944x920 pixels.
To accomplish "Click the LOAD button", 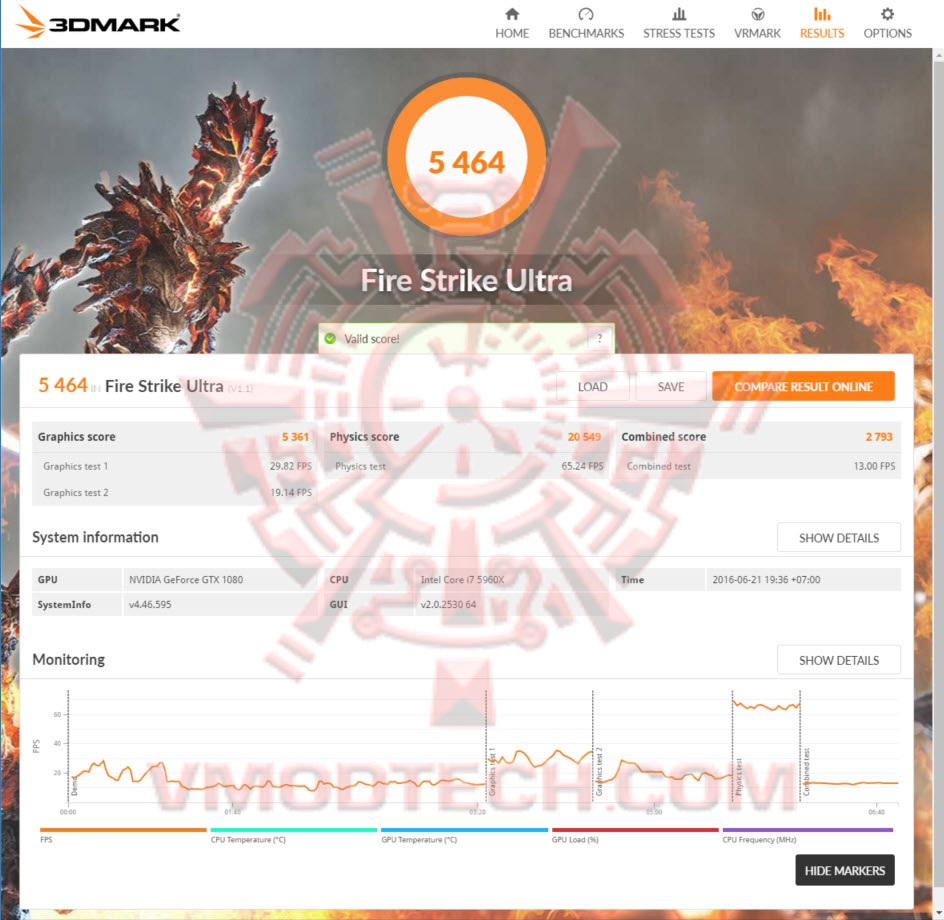I will coord(592,387).
